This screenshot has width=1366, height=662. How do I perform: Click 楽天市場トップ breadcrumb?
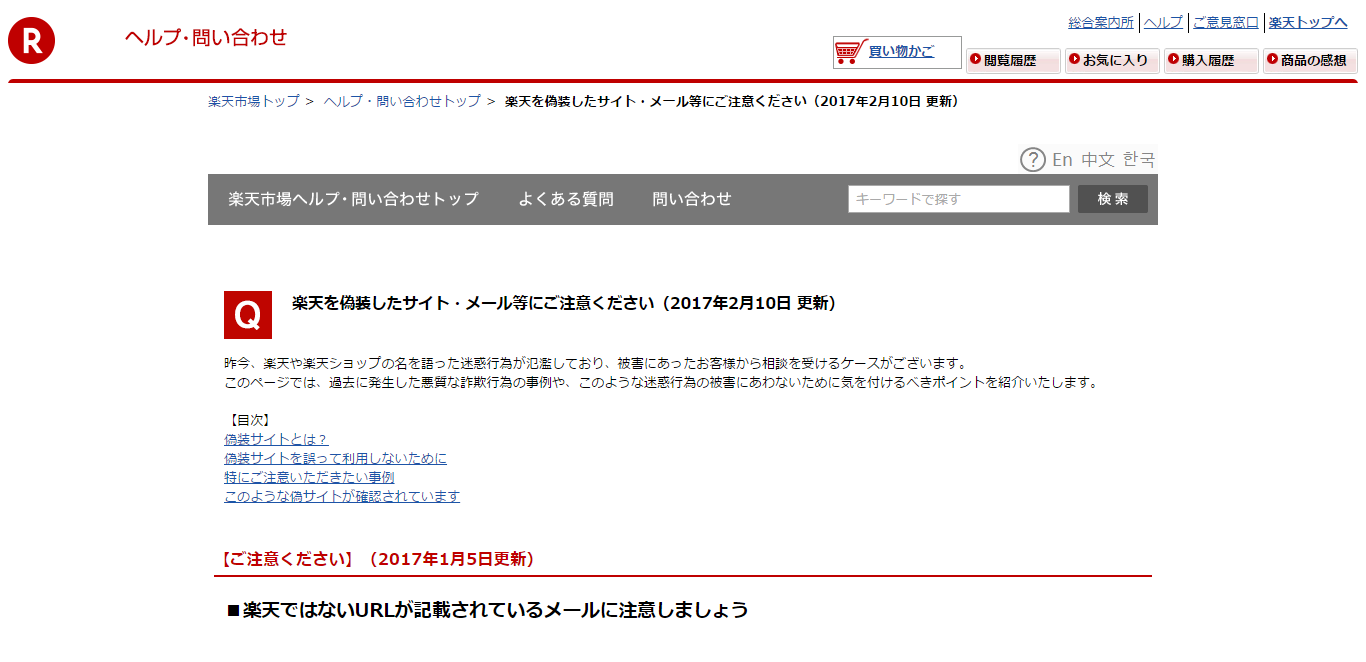[254, 101]
